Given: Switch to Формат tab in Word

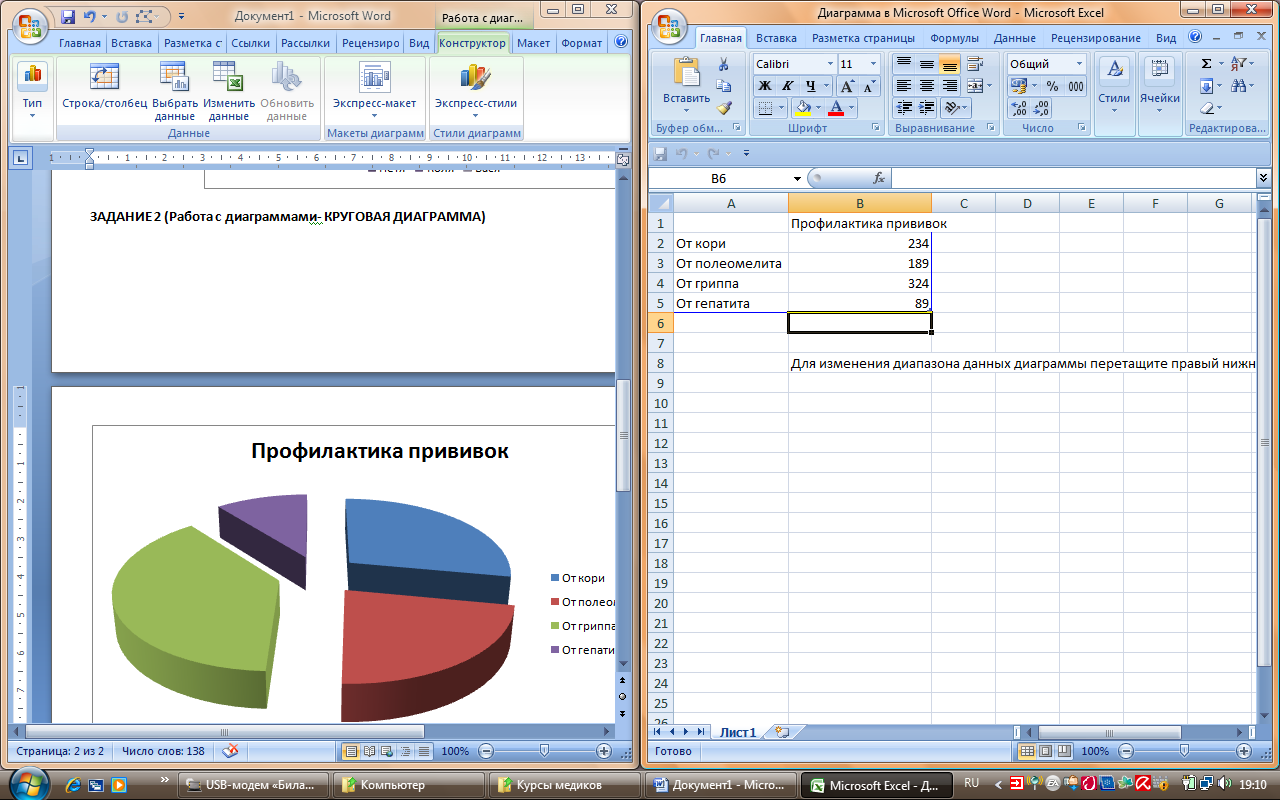Looking at the screenshot, I should point(581,43).
